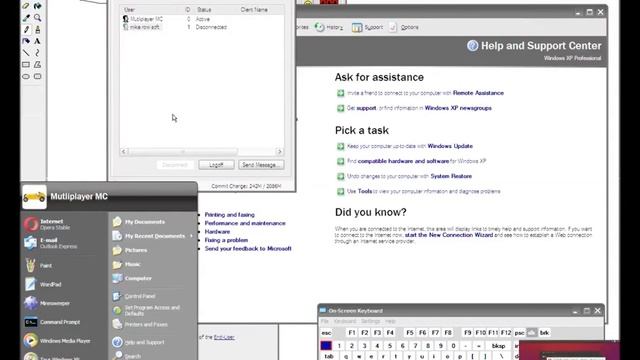Select the Polygon tool in Paint
The height and width of the screenshot is (360, 640).
pos(38,64)
